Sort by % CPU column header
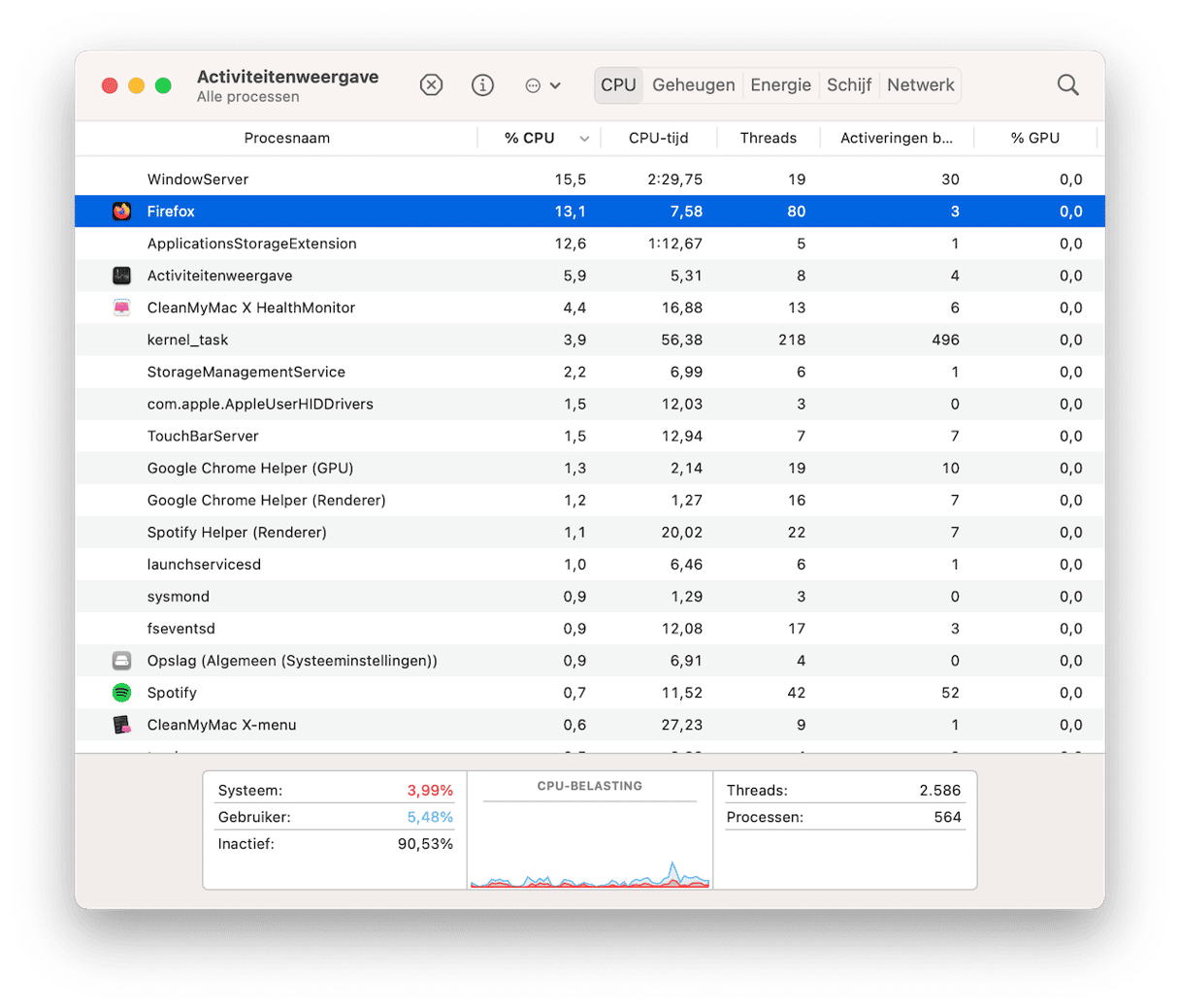Screen dimensions: 1180x1008 530,138
